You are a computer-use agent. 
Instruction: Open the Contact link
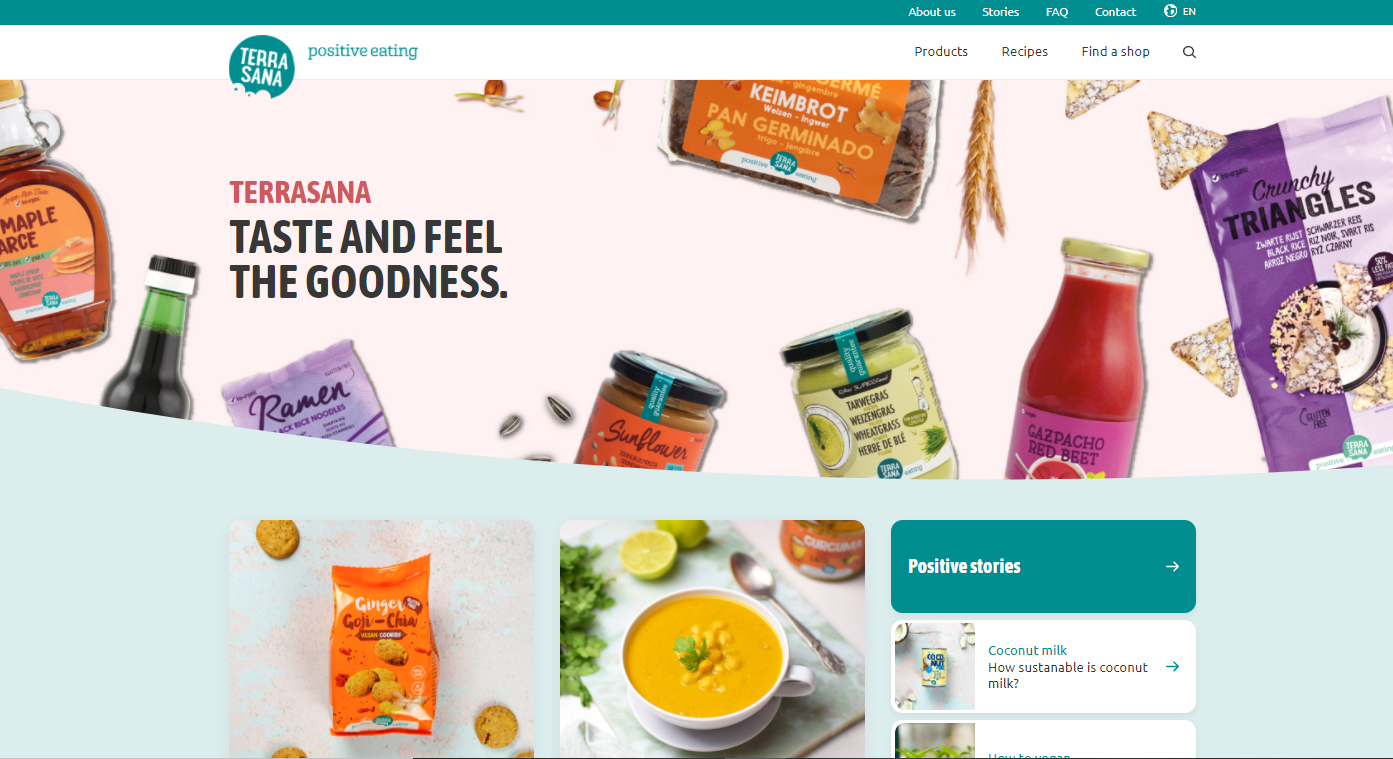click(1115, 12)
